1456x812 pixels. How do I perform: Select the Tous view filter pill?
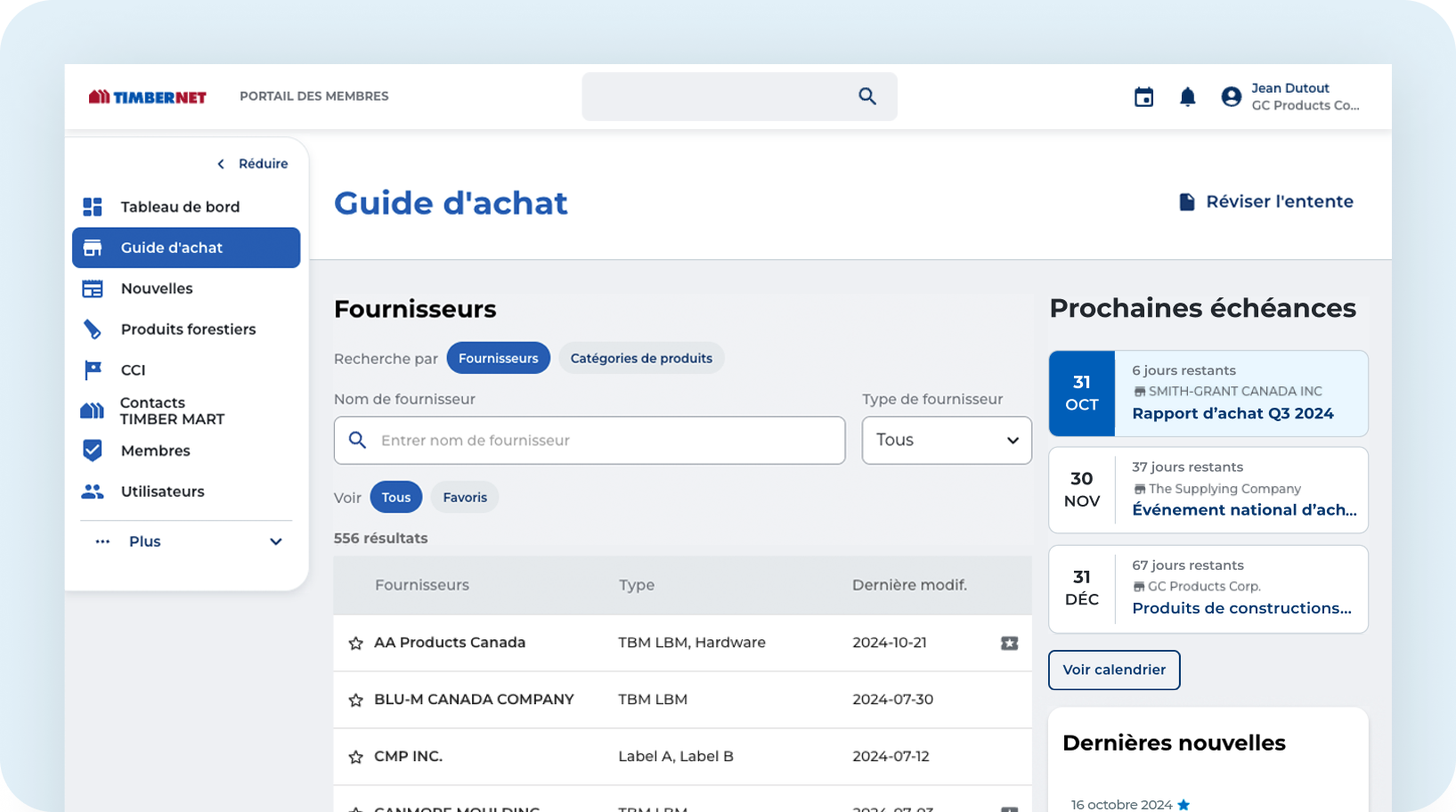point(396,497)
